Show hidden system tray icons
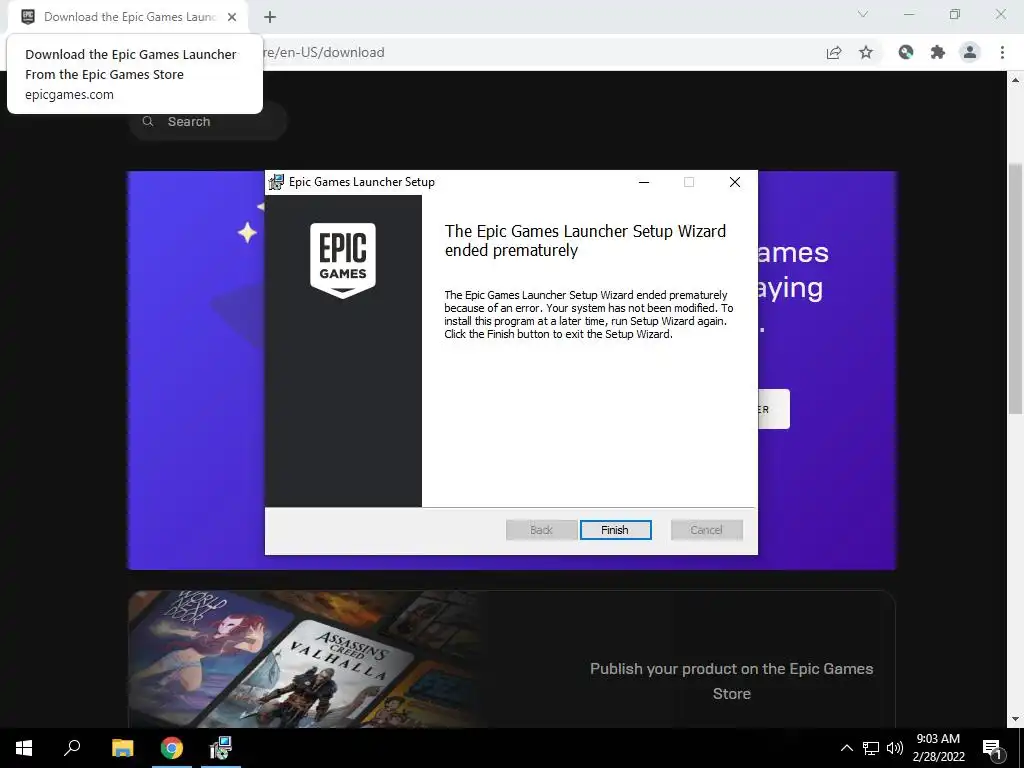 tap(846, 748)
